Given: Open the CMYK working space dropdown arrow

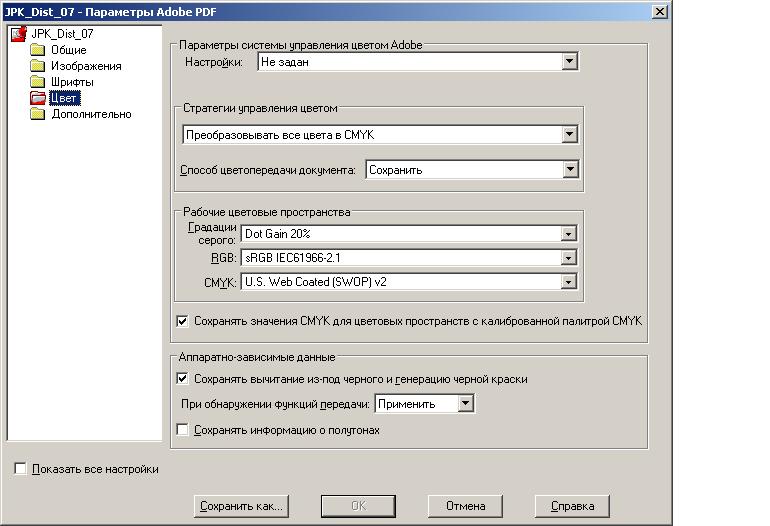Looking at the screenshot, I should pos(569,281).
